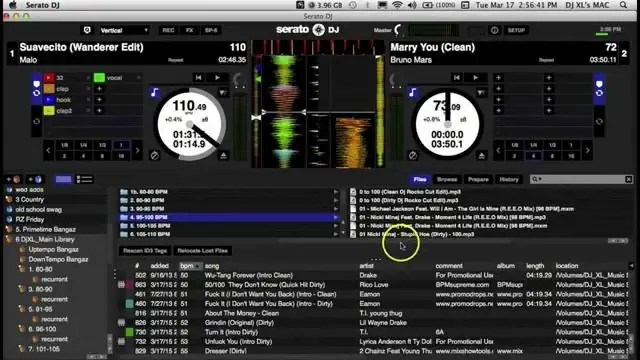Open tempo range dropdown on deck 2

point(481,93)
